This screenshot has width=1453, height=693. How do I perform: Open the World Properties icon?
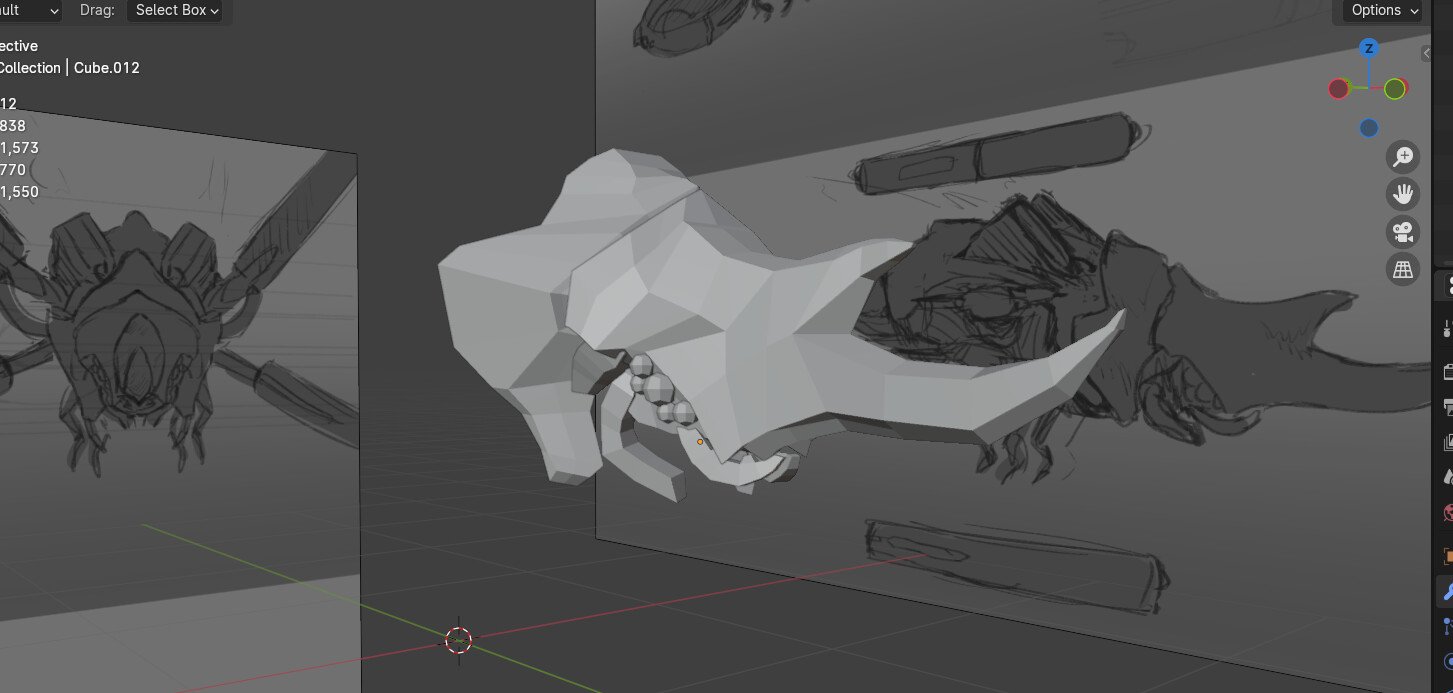(1444, 510)
